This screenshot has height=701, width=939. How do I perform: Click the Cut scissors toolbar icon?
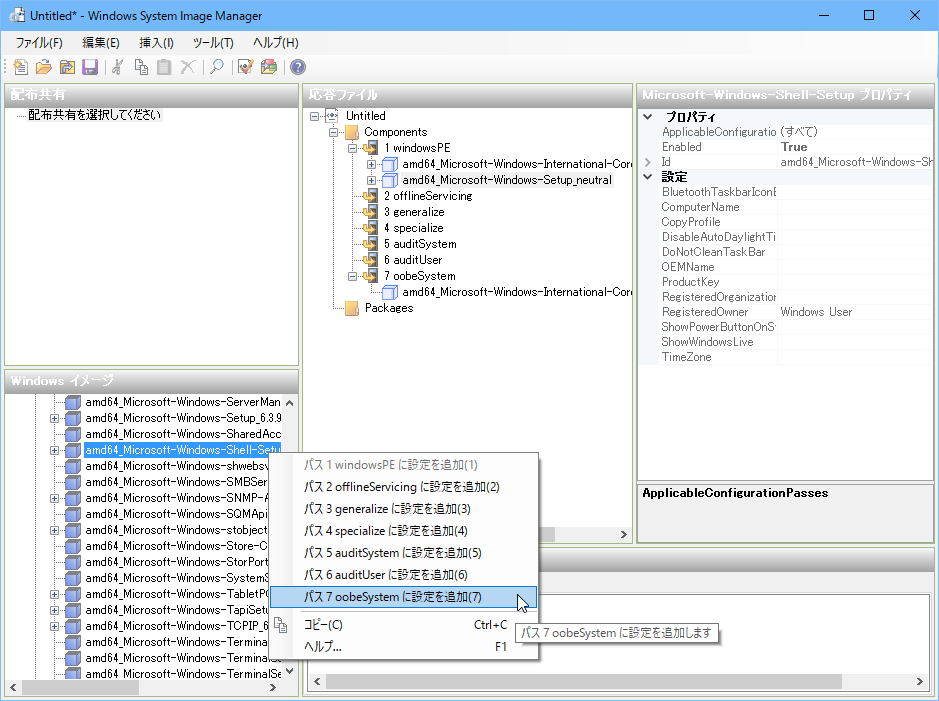pyautogui.click(x=117, y=67)
